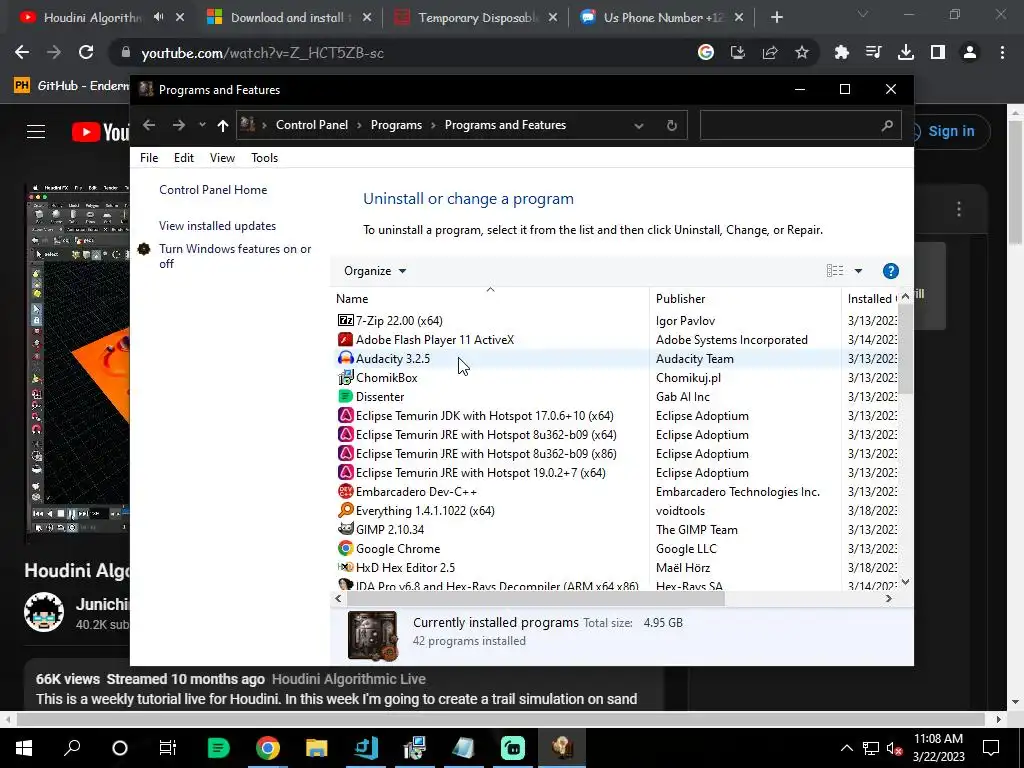1024x768 pixels.
Task: Open Turn Windows features on or off
Action: (235, 256)
